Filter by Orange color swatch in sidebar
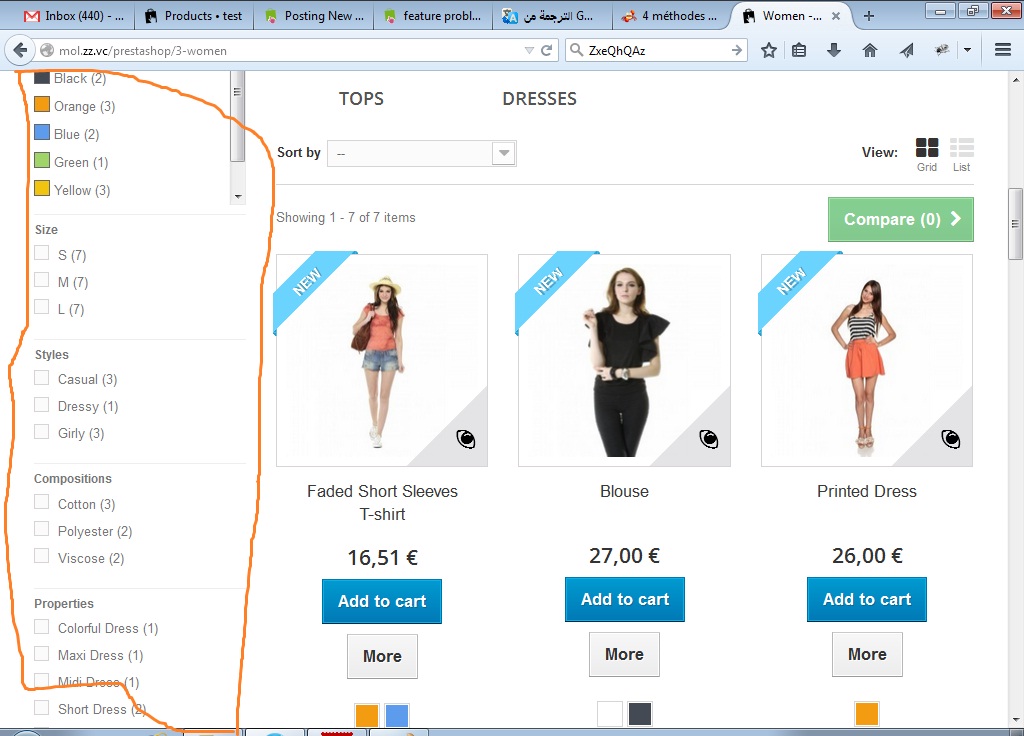1024x736 pixels. point(42,104)
